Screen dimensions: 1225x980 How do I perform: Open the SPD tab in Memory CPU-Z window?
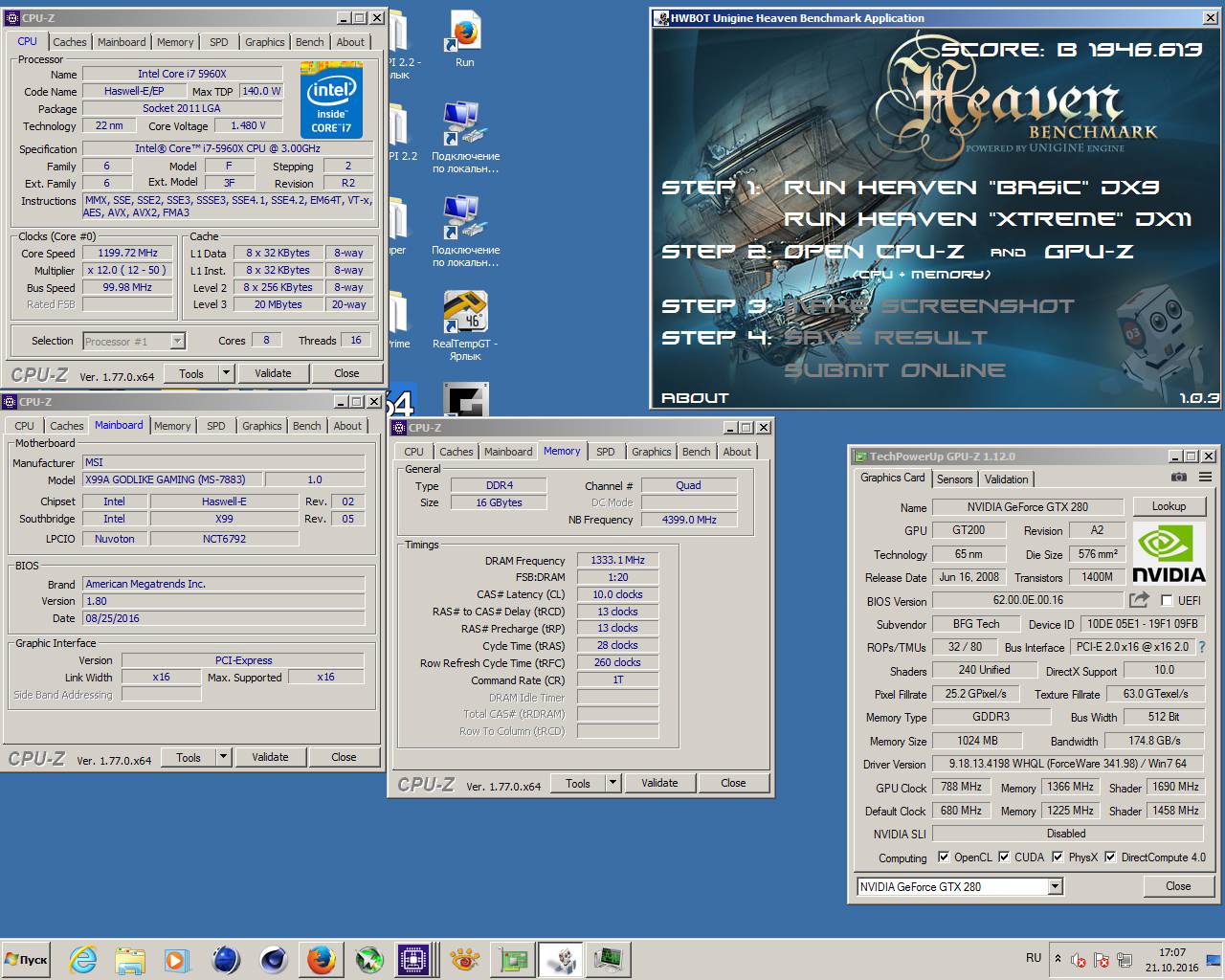tap(606, 452)
